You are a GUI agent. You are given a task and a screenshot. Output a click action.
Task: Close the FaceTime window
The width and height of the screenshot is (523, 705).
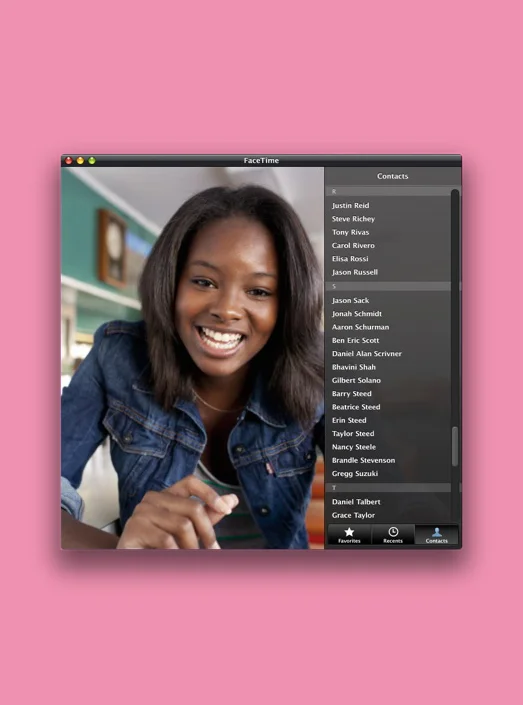[x=69, y=161]
